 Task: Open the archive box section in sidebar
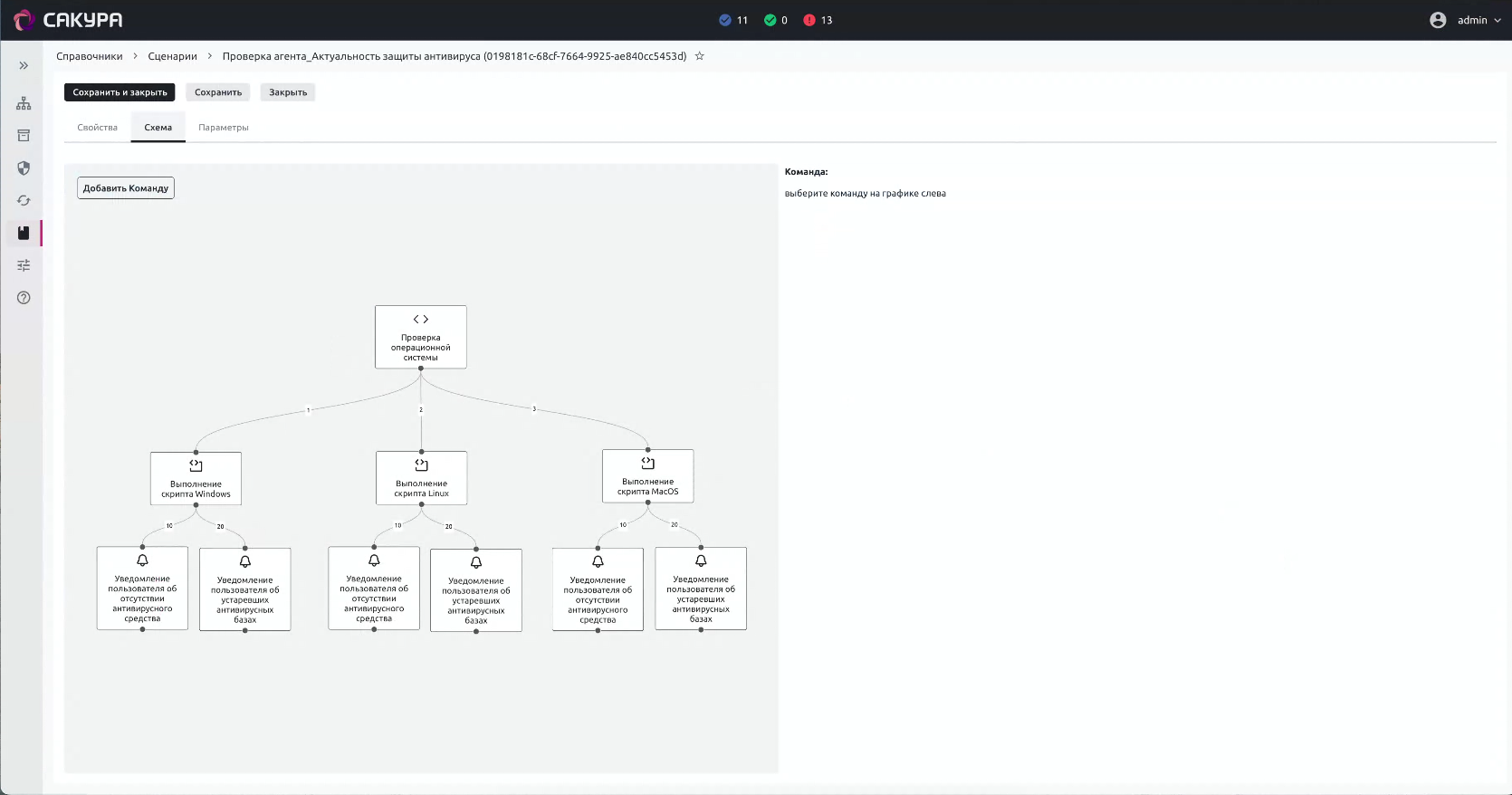point(24,136)
